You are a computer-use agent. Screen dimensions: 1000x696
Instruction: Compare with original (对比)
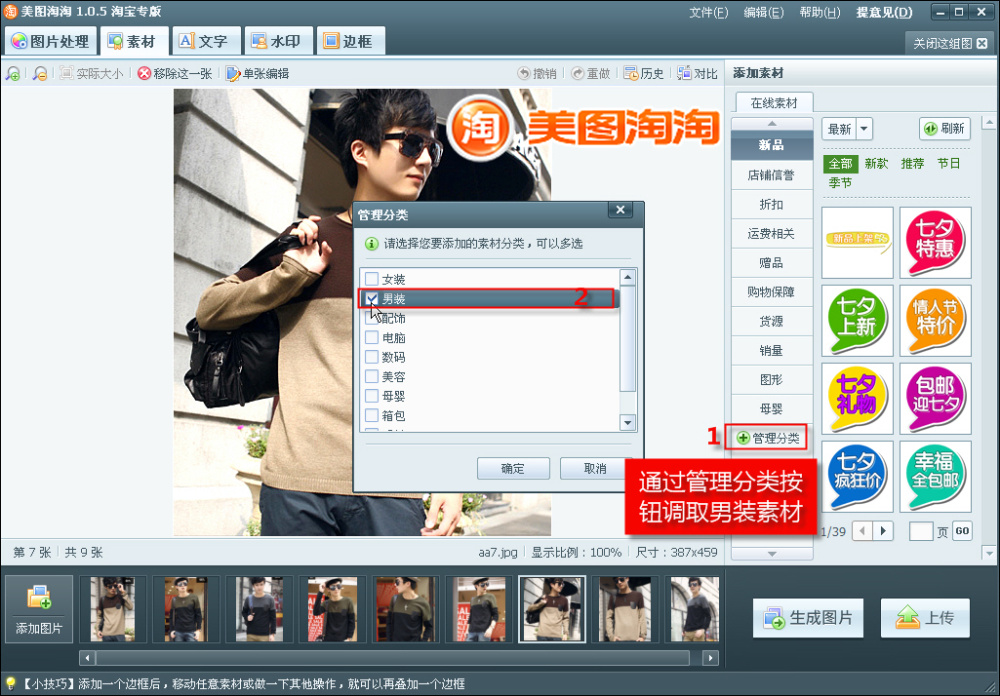click(697, 74)
